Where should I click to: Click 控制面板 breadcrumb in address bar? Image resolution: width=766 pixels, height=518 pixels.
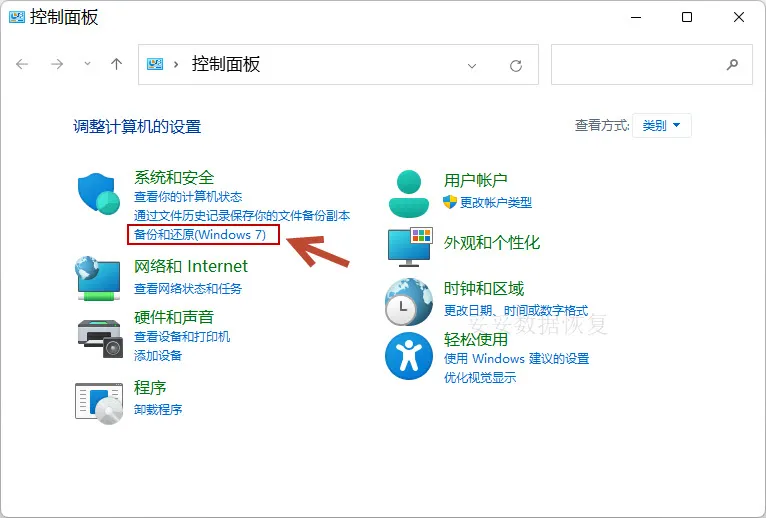[x=226, y=64]
